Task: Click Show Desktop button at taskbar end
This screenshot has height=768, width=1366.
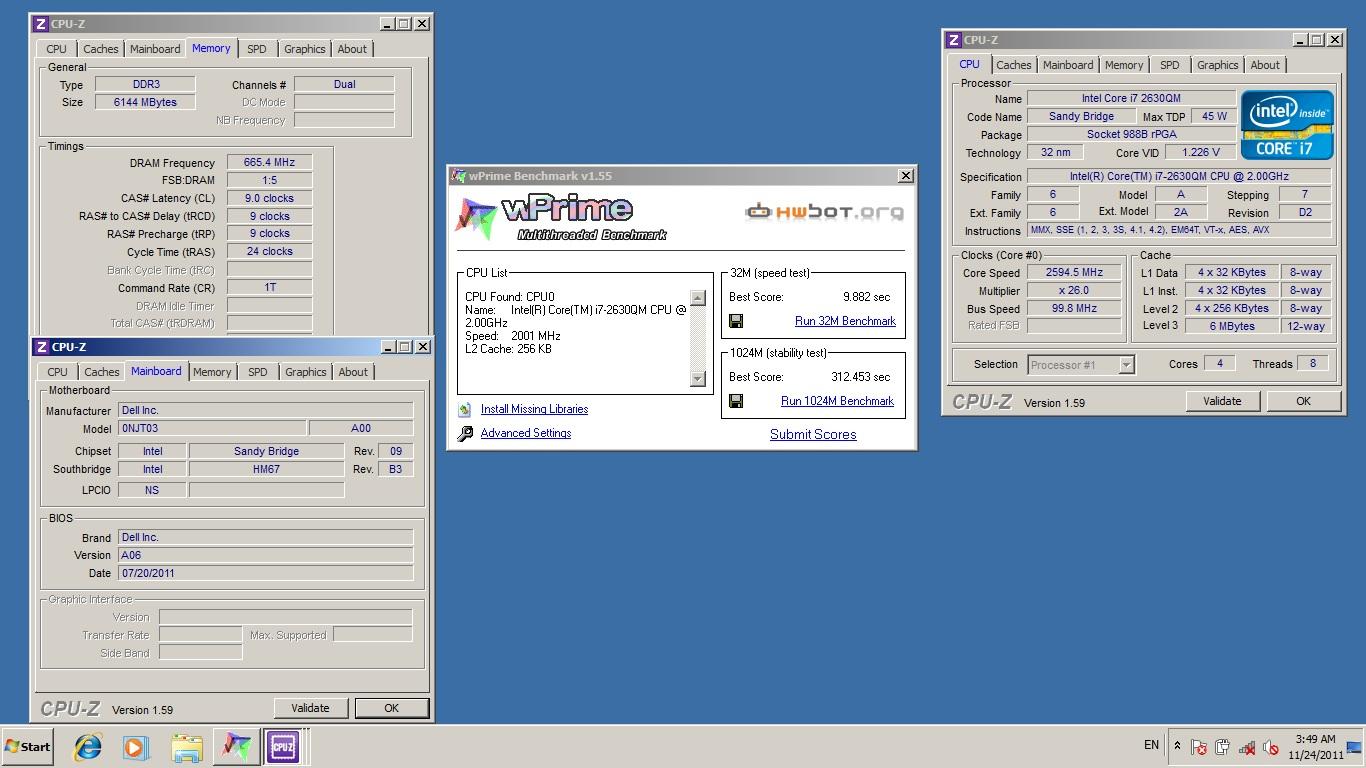Action: 1355,747
